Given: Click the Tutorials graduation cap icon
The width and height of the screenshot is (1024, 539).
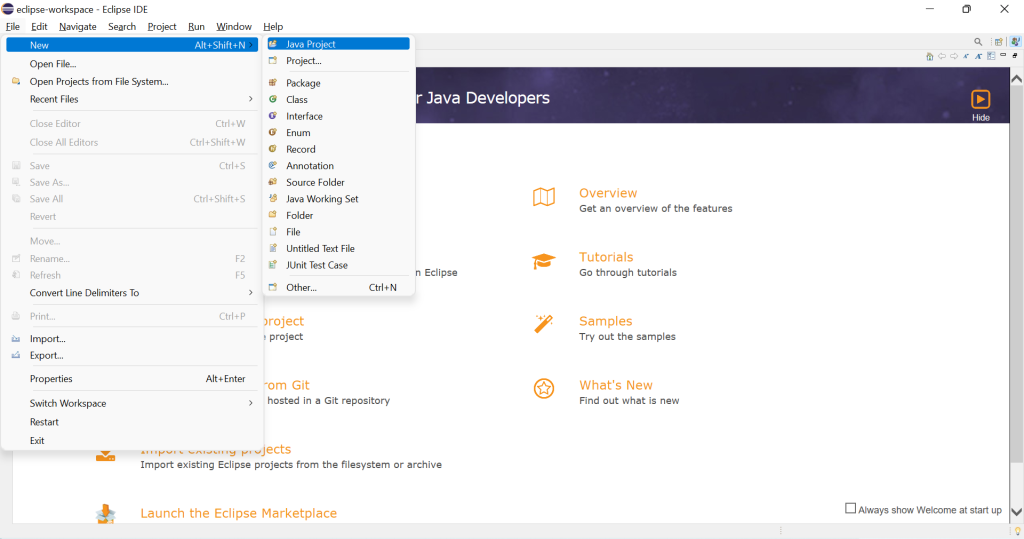Looking at the screenshot, I should coord(543,262).
